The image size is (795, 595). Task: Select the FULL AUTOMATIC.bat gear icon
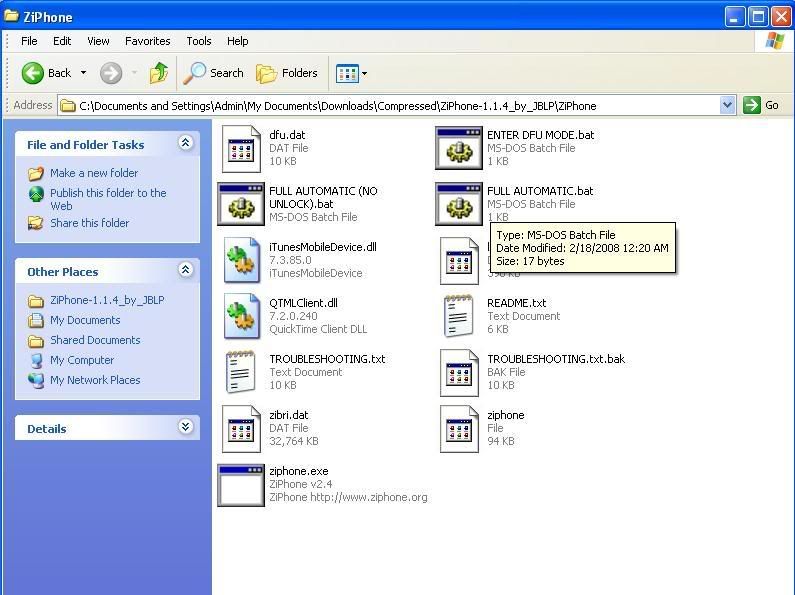[x=459, y=204]
